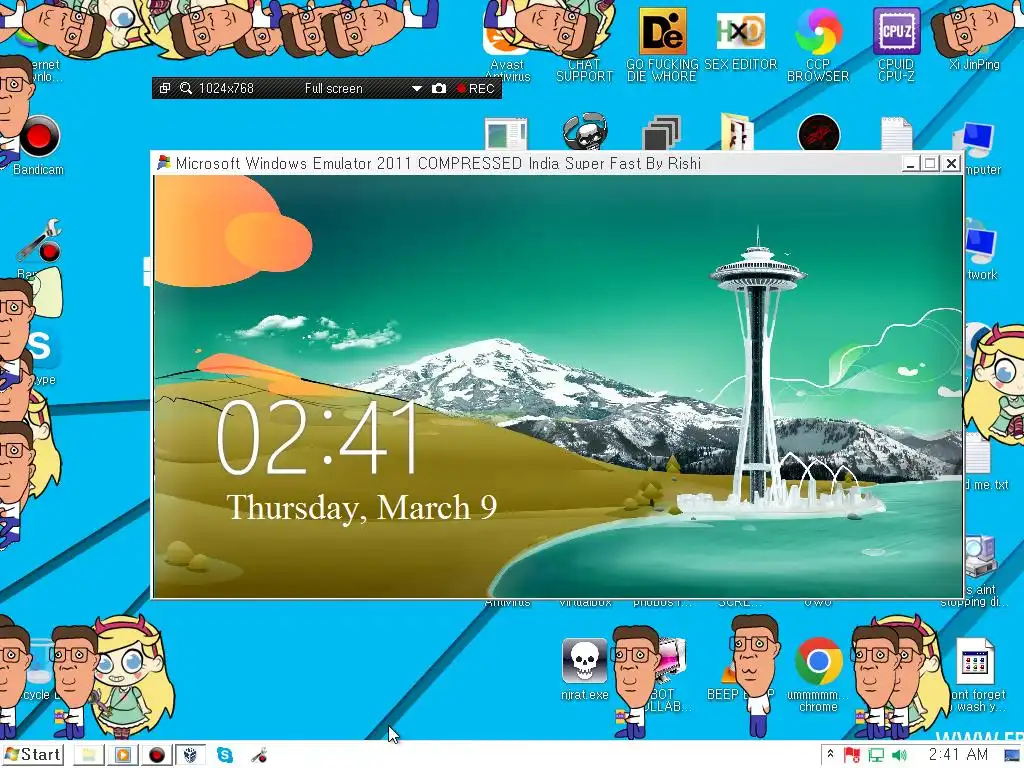Open the folder icon in taskbar quick launch

88,756
